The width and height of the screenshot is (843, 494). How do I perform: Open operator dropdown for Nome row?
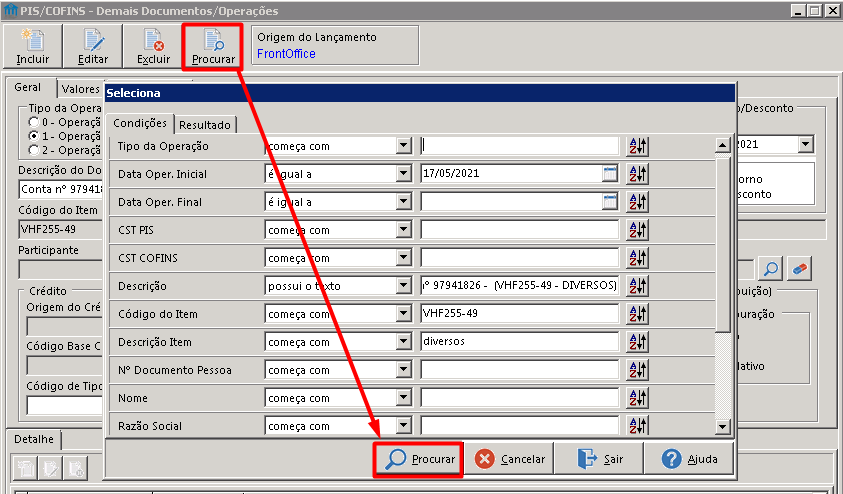click(x=403, y=397)
